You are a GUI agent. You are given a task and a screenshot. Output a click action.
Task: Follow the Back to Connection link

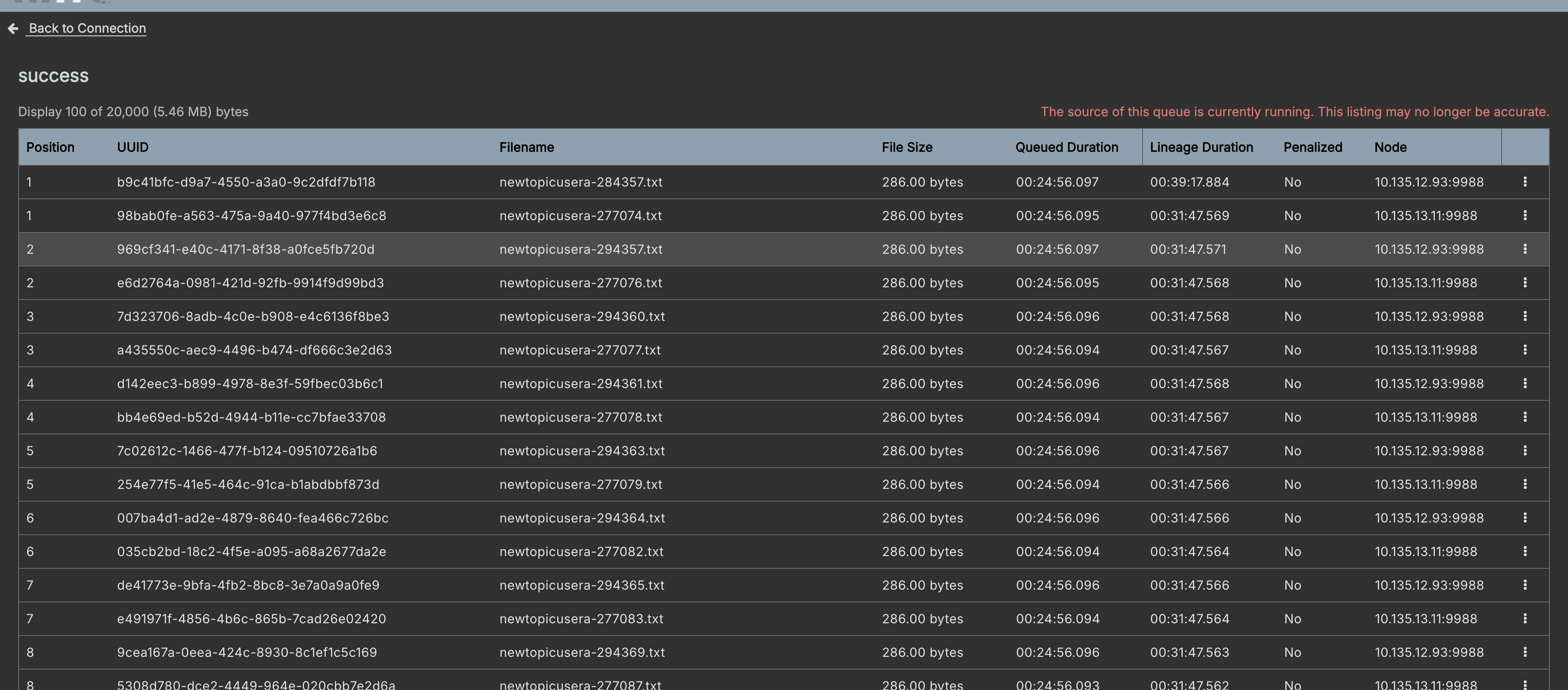click(x=87, y=28)
